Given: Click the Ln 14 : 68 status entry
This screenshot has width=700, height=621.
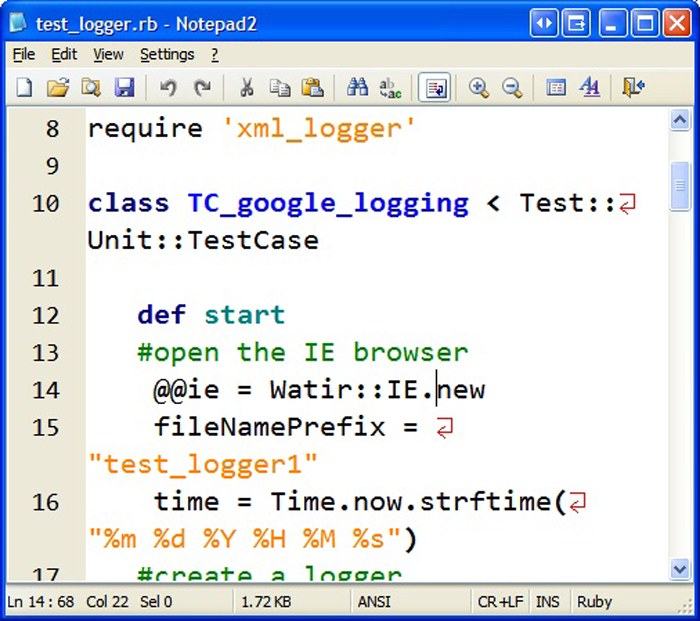Looking at the screenshot, I should coord(41,601).
